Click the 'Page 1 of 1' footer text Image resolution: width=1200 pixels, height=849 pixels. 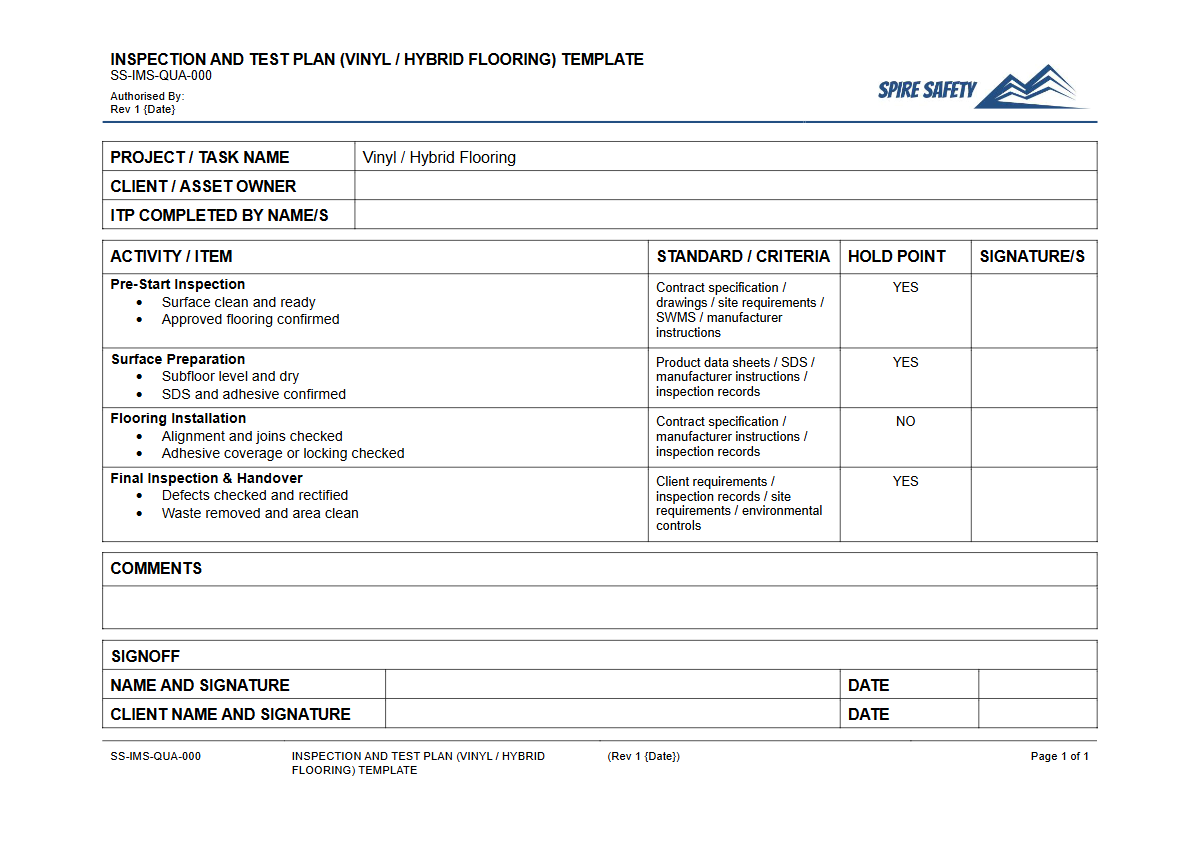[1060, 756]
